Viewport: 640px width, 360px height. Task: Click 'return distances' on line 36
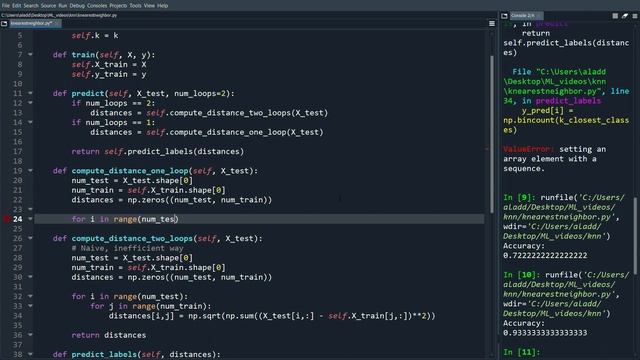point(109,335)
